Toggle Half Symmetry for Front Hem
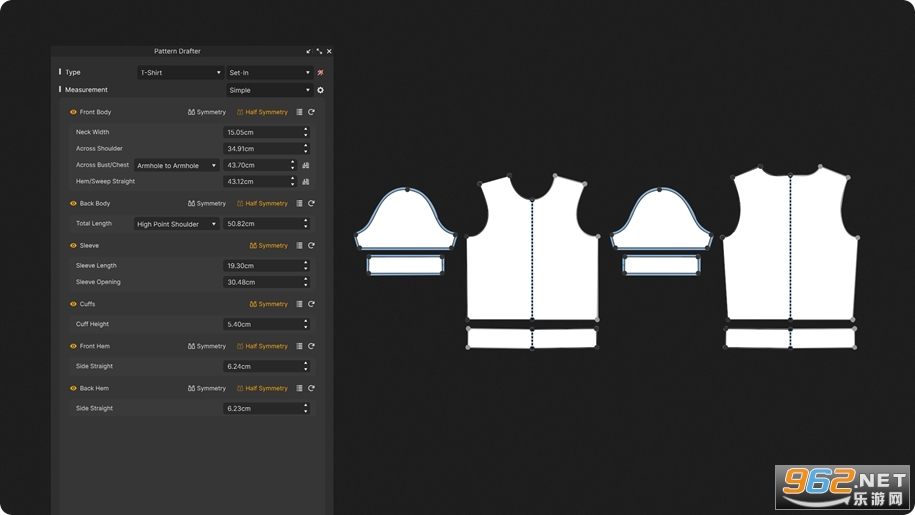This screenshot has width=915, height=515. coord(262,346)
